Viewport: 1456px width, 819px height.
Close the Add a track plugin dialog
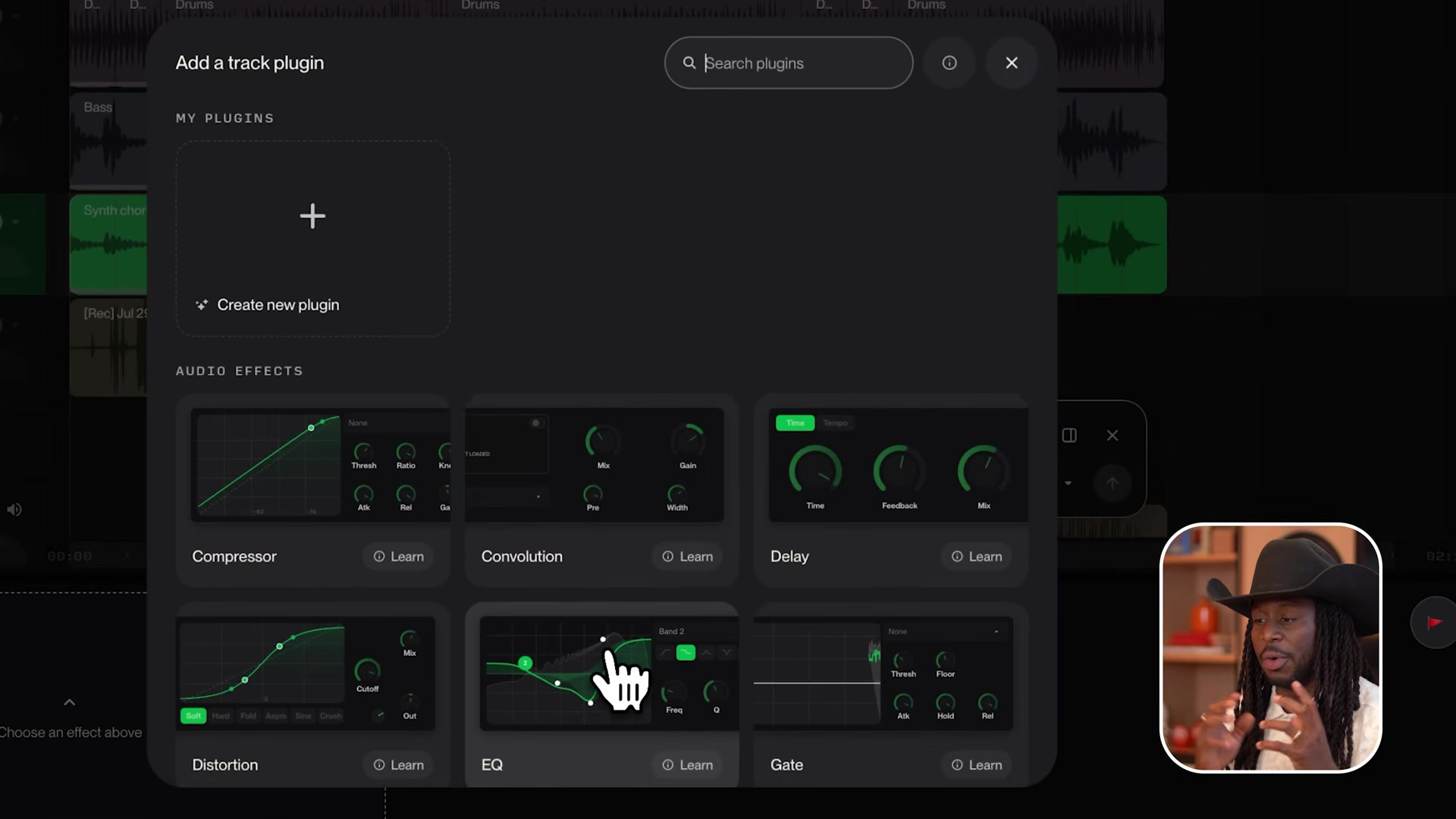[x=1012, y=63]
